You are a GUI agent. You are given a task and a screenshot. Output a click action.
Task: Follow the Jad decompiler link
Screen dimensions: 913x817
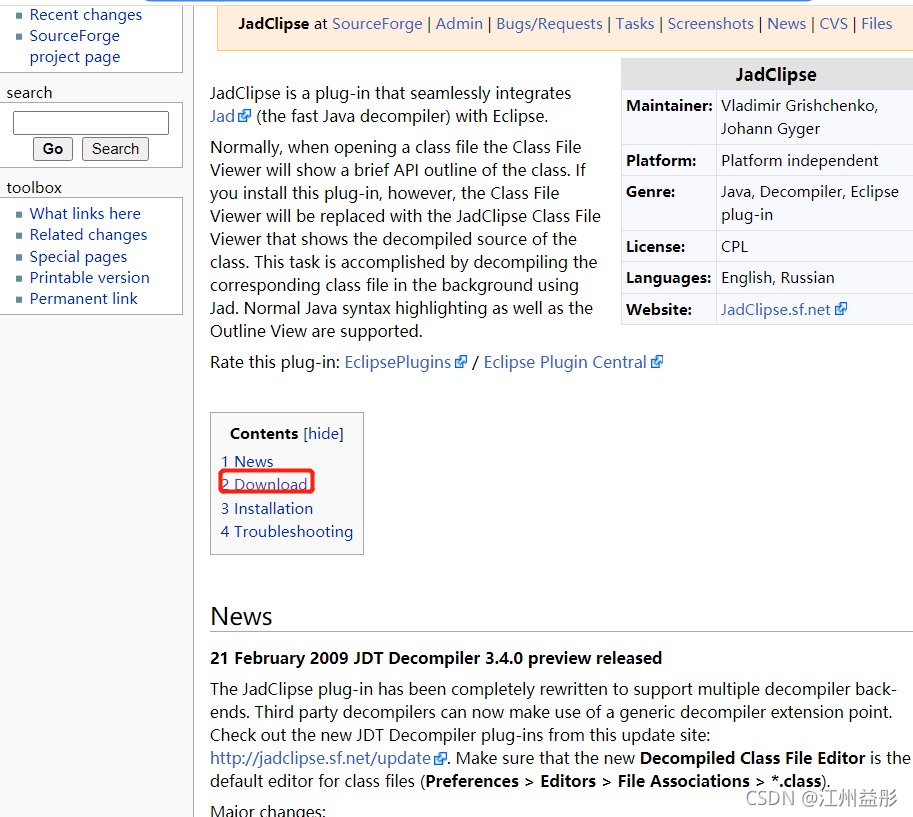click(x=222, y=116)
